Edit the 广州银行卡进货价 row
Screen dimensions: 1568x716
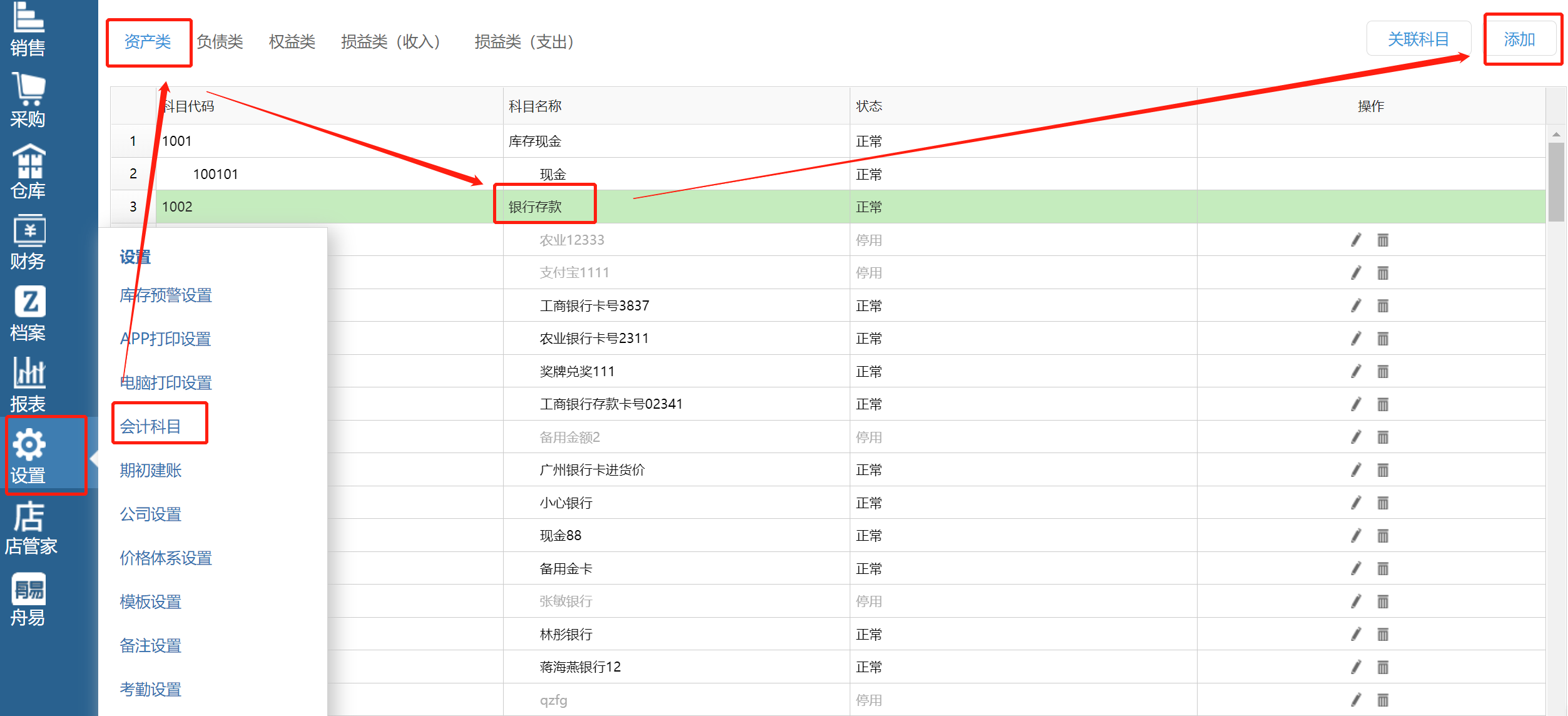coord(1356,470)
